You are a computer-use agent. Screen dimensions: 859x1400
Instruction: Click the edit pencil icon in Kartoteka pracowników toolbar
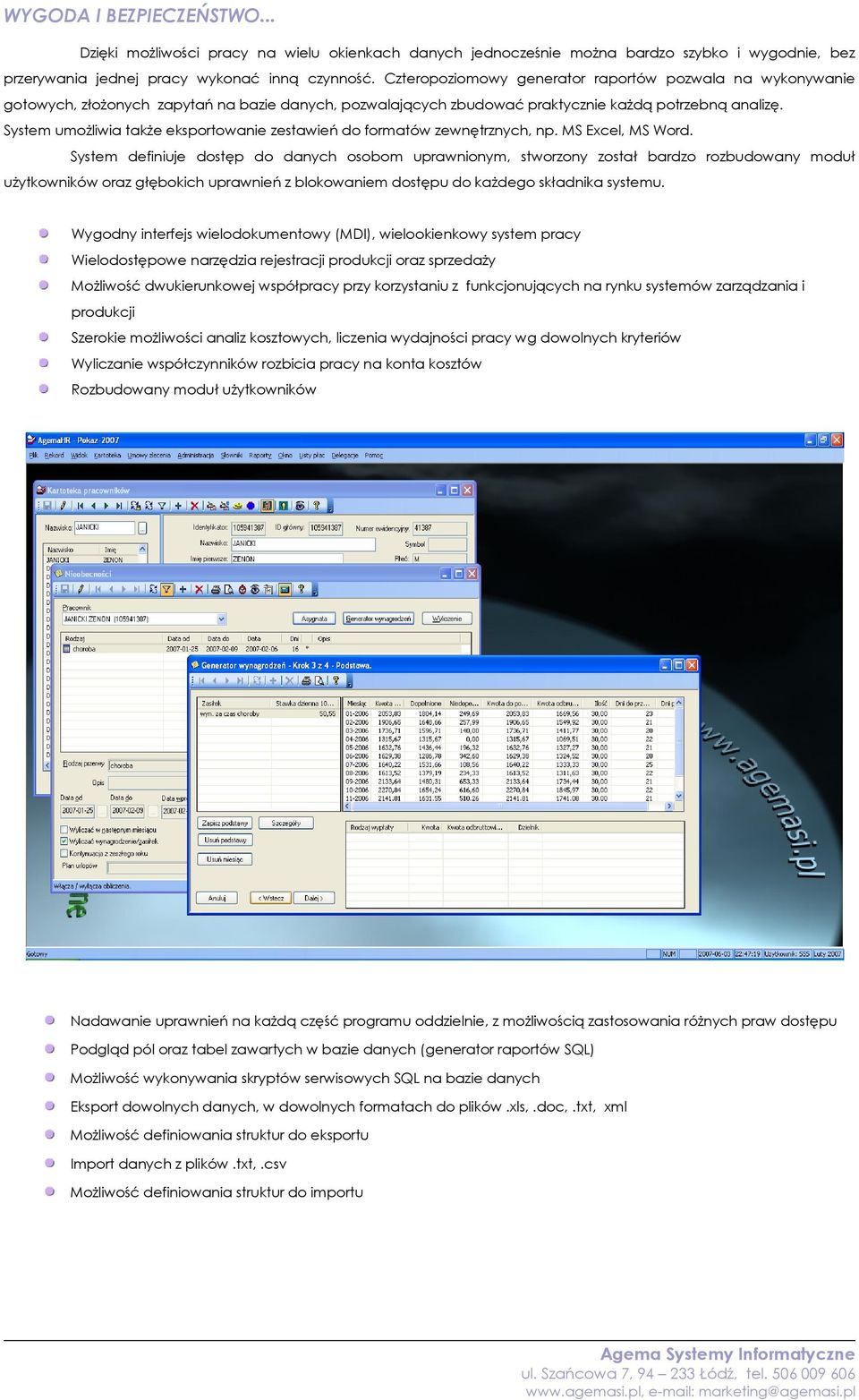coord(62,506)
